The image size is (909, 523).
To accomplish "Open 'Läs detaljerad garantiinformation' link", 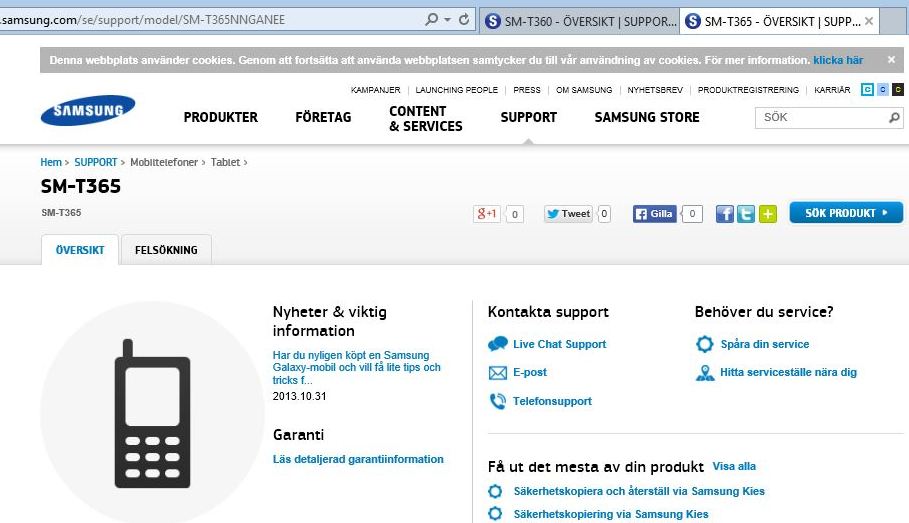I will pyautogui.click(x=358, y=459).
